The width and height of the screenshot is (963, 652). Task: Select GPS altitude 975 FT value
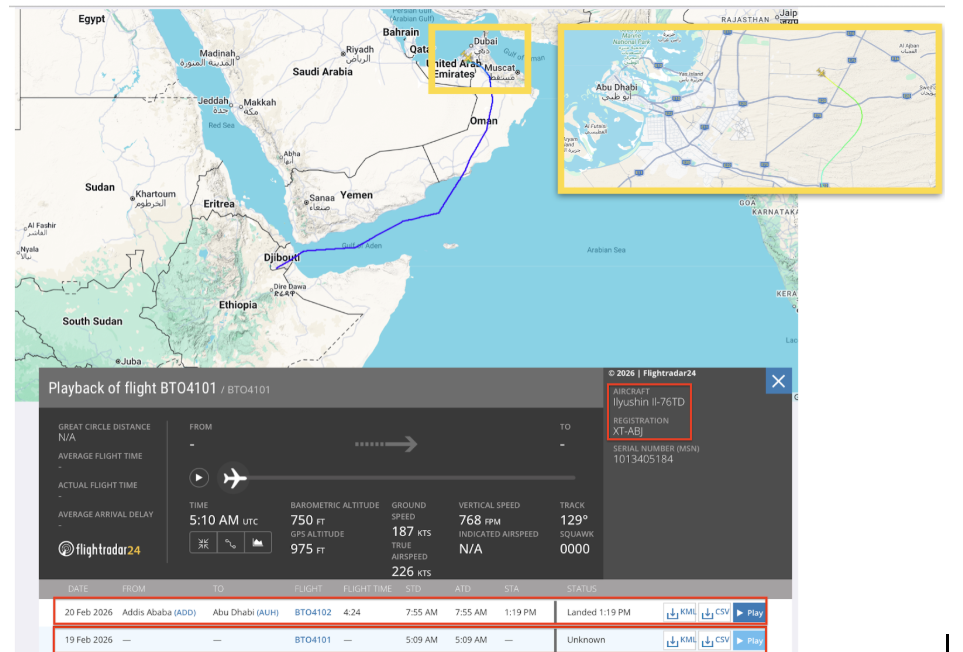pyautogui.click(x=308, y=549)
